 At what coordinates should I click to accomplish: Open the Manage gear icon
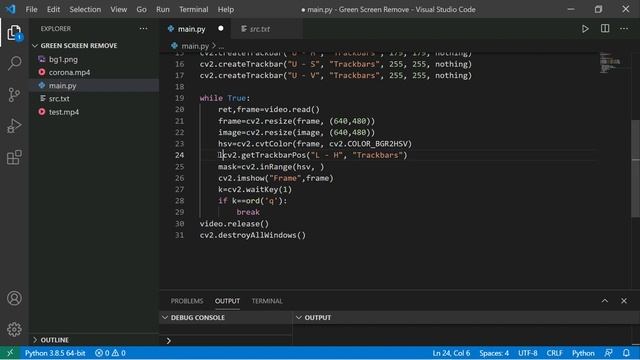point(14,329)
